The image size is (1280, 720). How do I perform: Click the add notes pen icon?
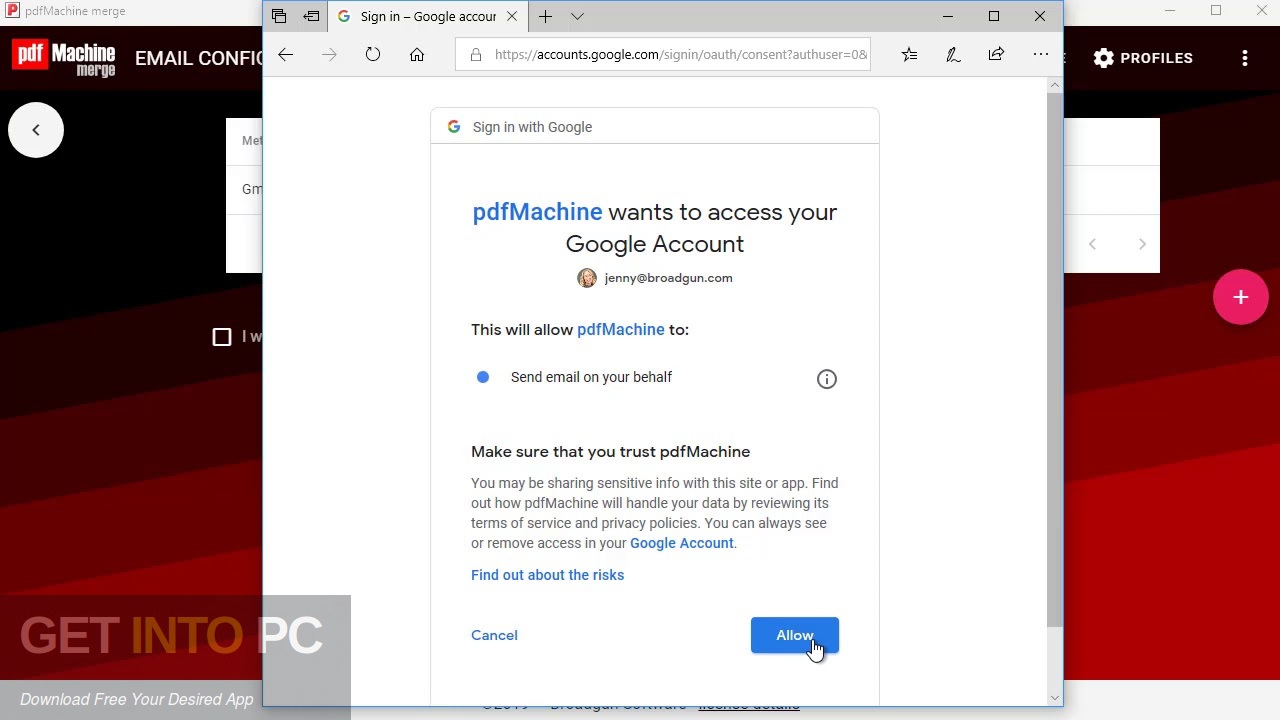click(953, 55)
